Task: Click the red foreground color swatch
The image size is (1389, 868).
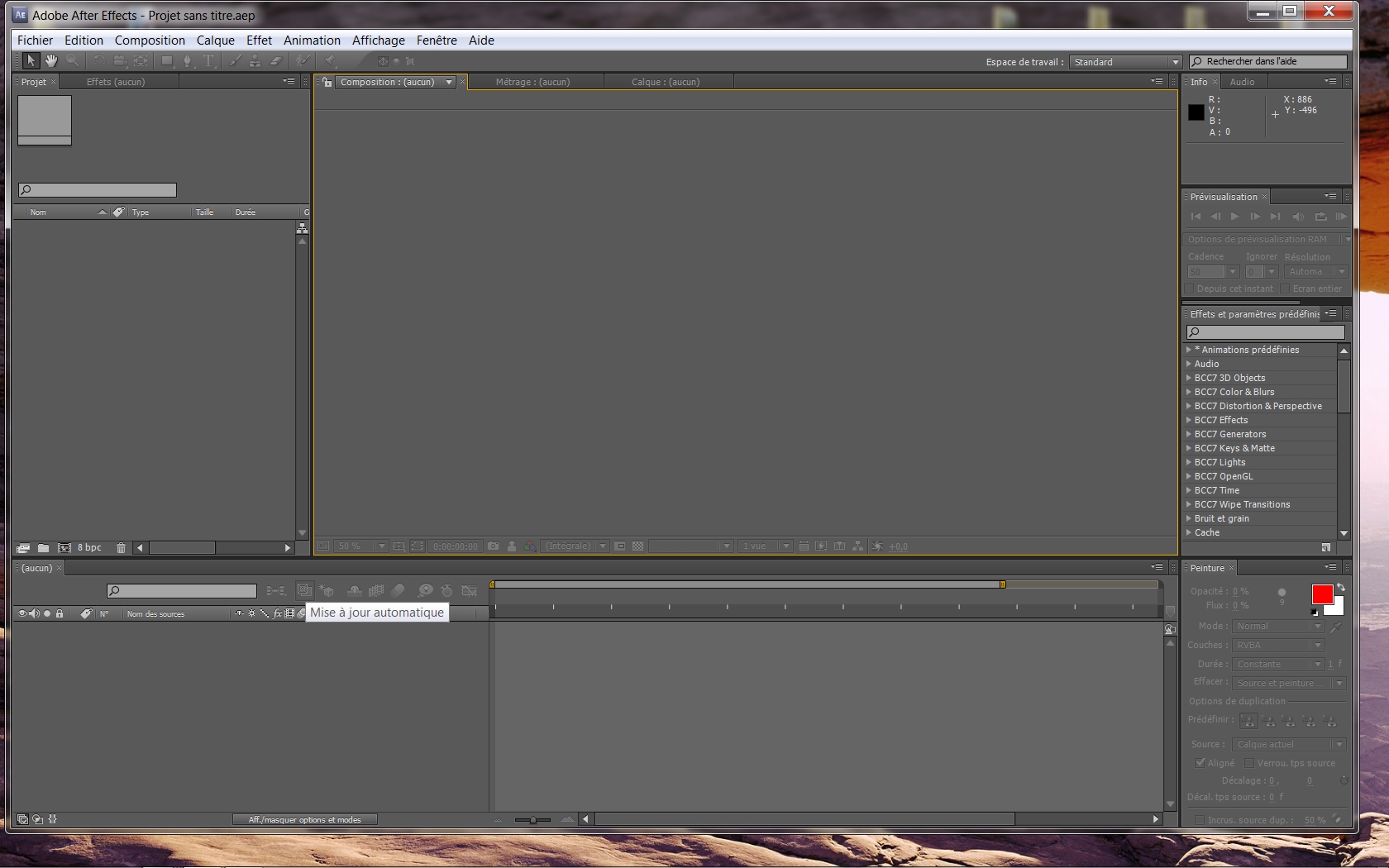Action: pos(1322,594)
